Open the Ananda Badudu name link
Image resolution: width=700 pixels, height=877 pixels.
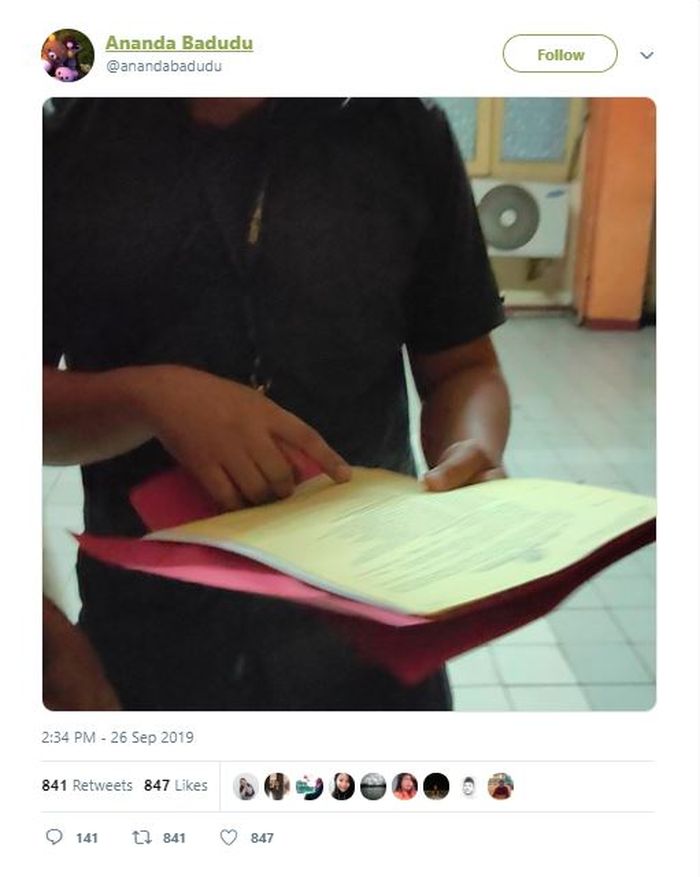(x=179, y=43)
